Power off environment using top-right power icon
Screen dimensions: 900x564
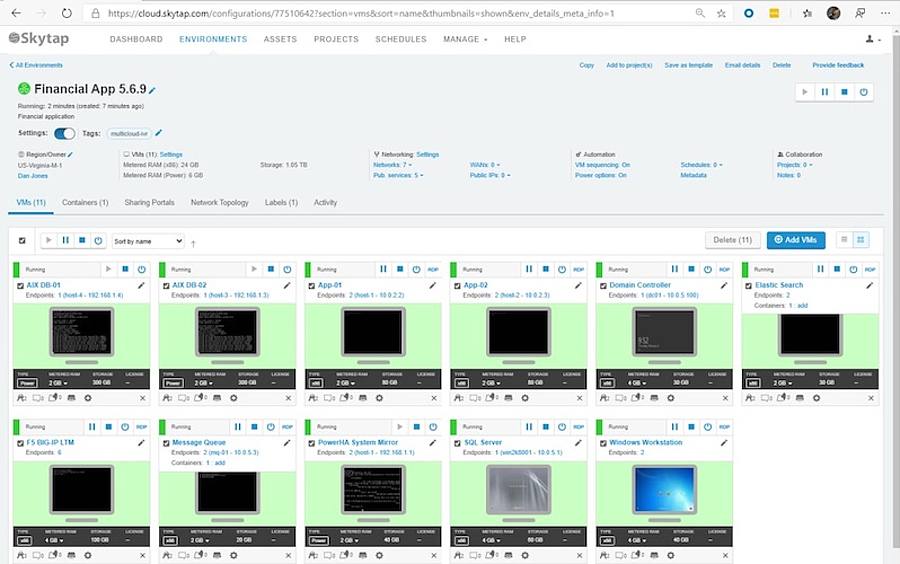[x=863, y=92]
